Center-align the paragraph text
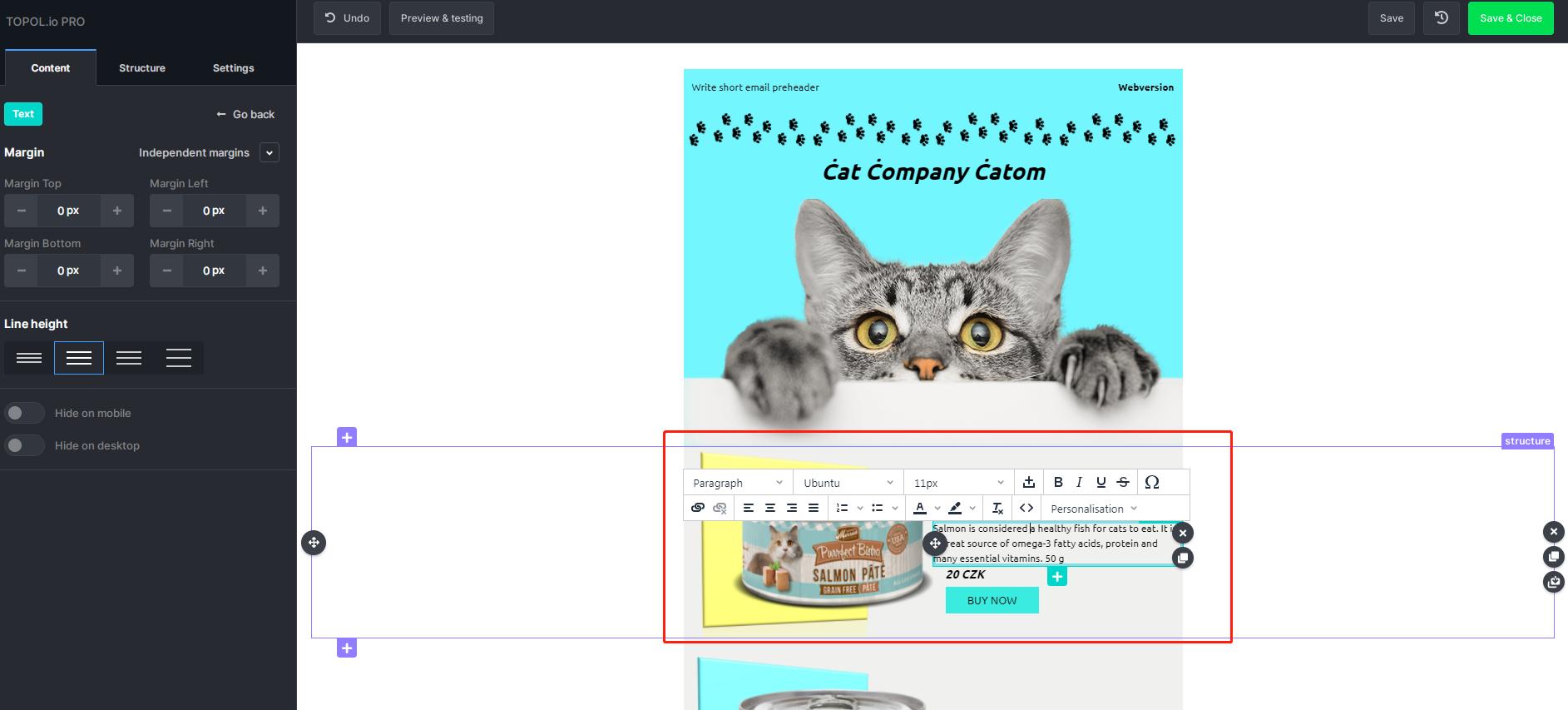This screenshot has width=1568, height=710. [770, 508]
